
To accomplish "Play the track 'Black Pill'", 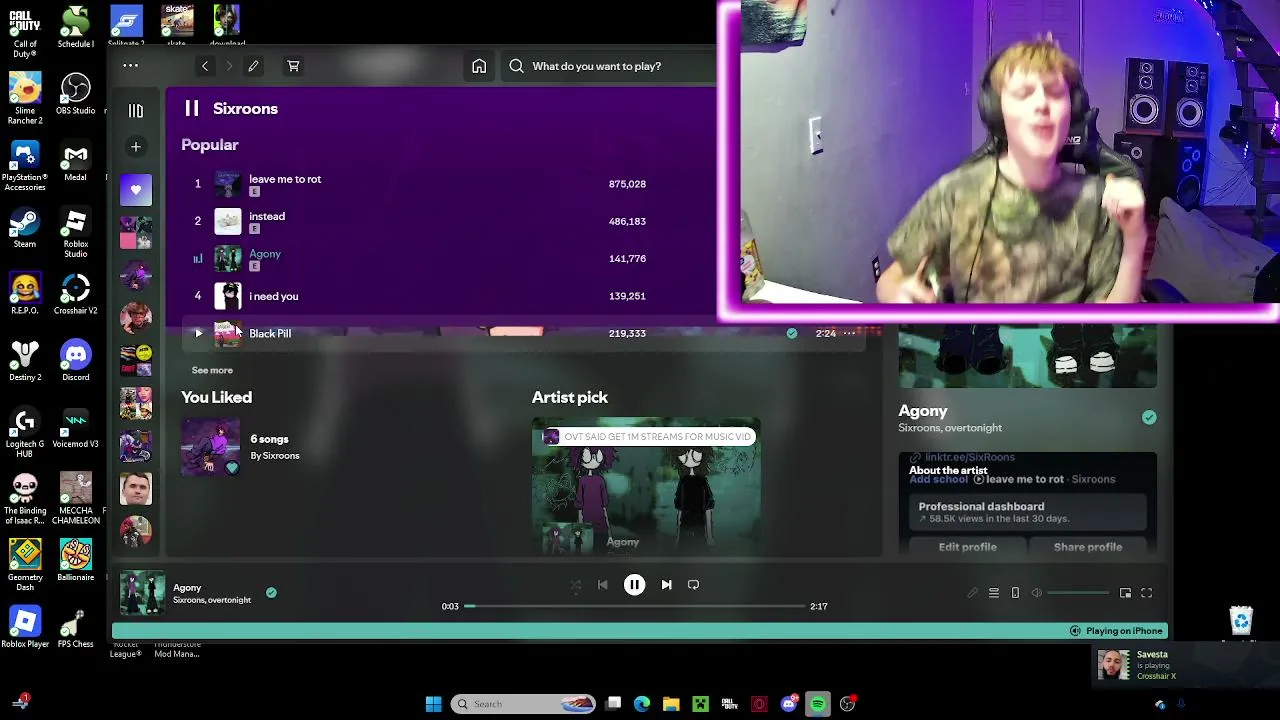I will (x=198, y=333).
